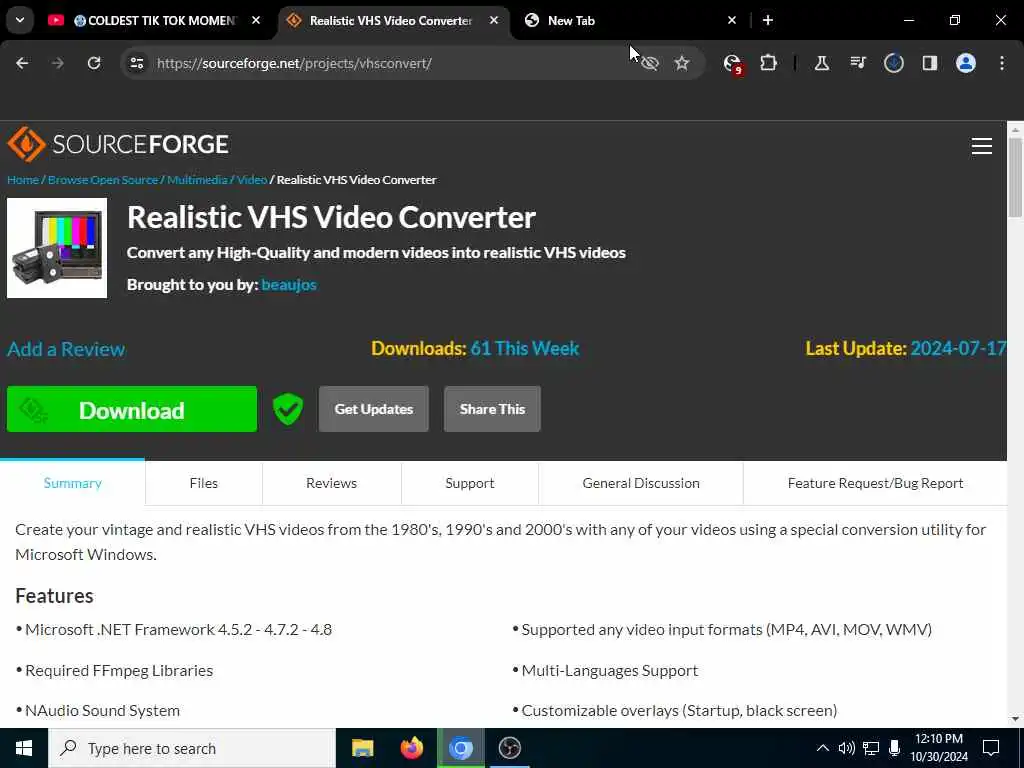Screen dimensions: 1024x768
Task: Click the 2024-07-17 last update link
Action: (x=958, y=348)
